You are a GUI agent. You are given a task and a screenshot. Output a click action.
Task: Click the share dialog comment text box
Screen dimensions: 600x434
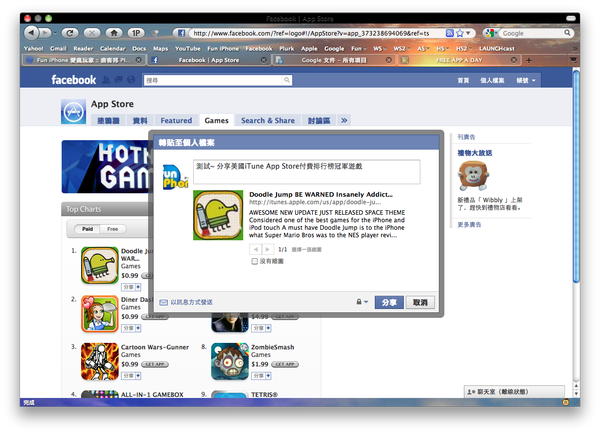(307, 171)
